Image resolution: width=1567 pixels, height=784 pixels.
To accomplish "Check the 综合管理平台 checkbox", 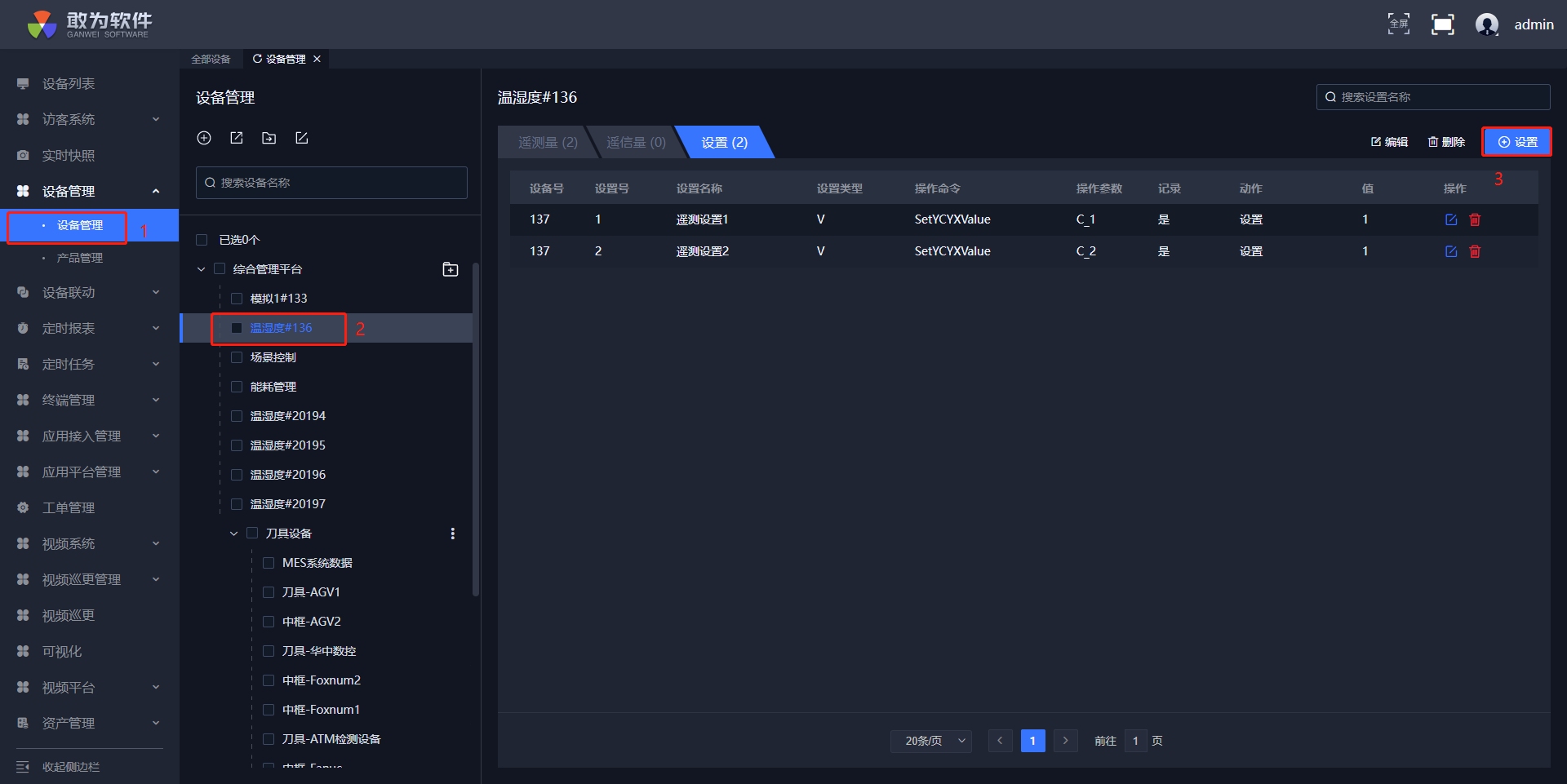I will (220, 269).
